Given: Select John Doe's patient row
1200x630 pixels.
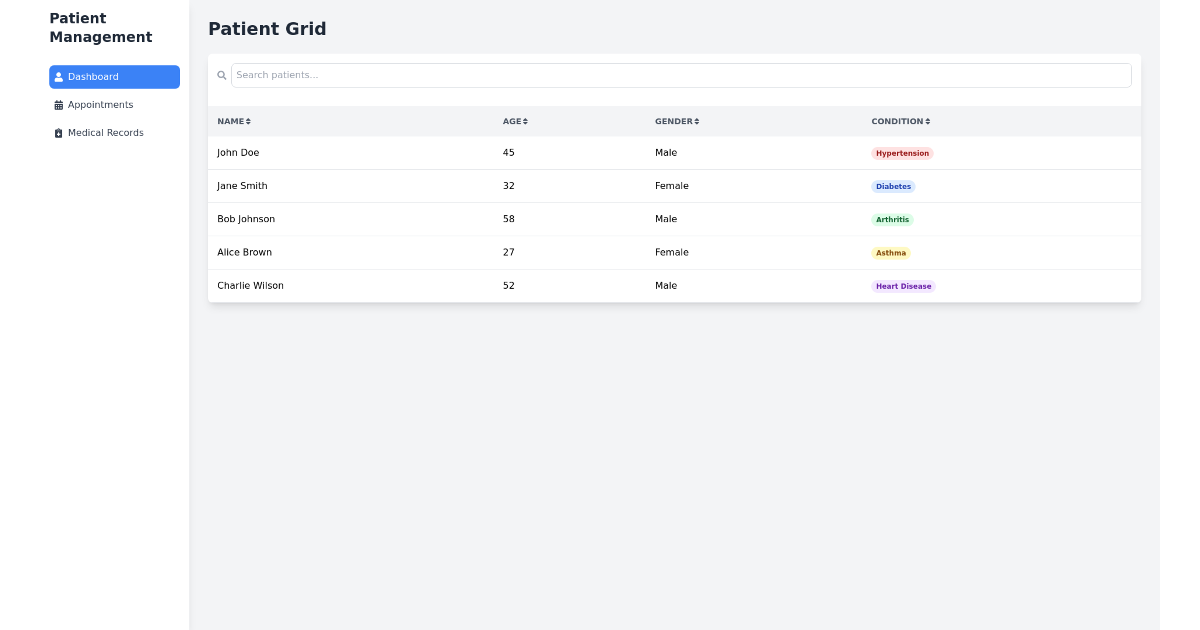Looking at the screenshot, I should click(400, 153).
